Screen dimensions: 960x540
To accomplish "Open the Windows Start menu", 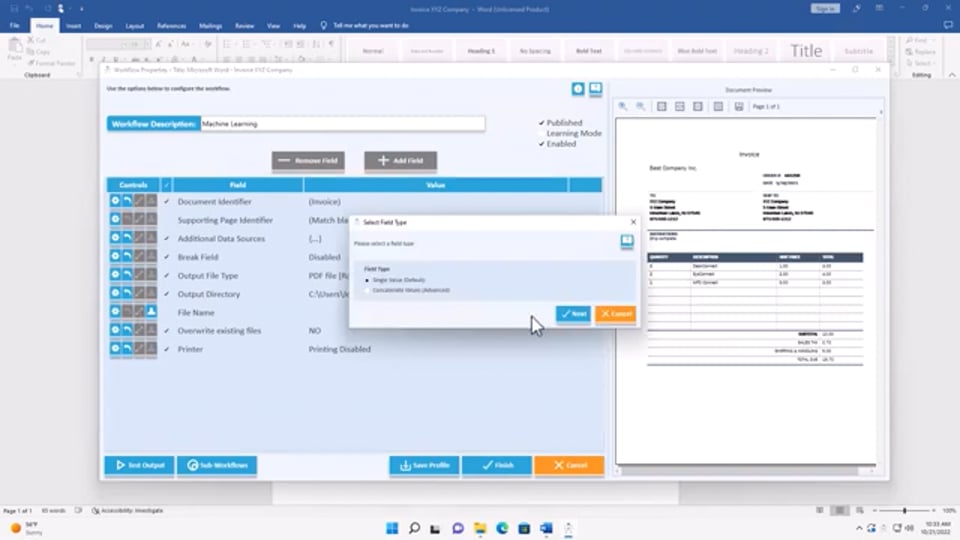I will [391, 528].
